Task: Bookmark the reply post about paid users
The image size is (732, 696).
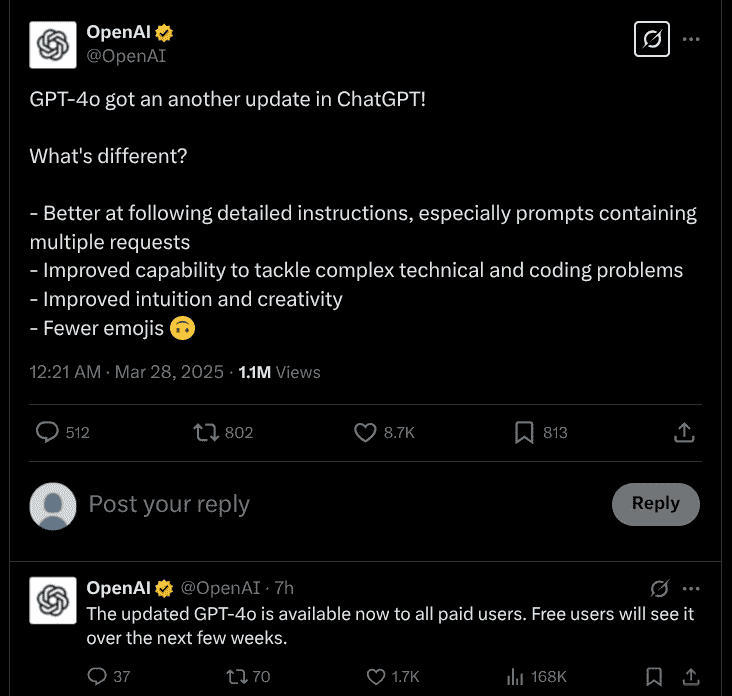Action: click(x=653, y=677)
